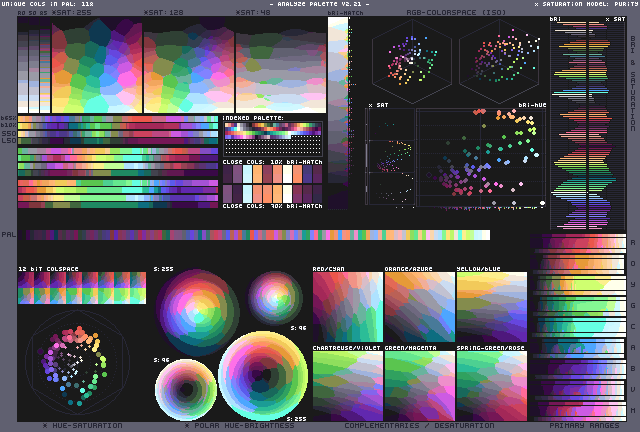
Task: Click the long PAL color strip
Action: (x=258, y=235)
